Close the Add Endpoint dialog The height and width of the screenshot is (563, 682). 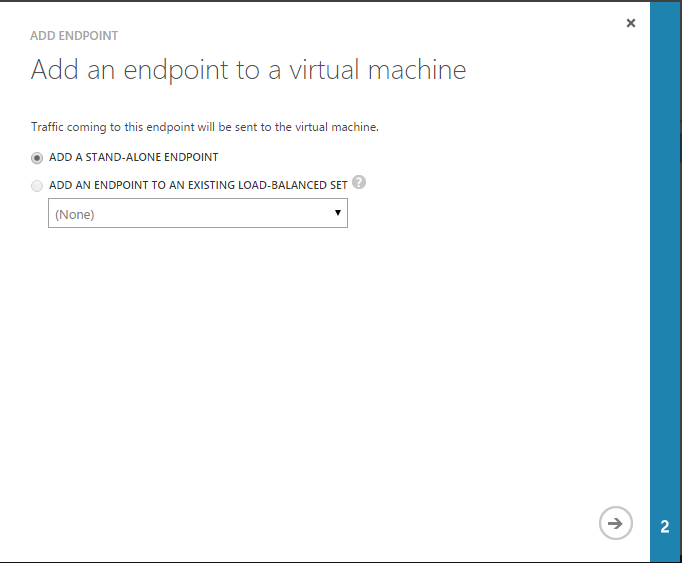[631, 23]
